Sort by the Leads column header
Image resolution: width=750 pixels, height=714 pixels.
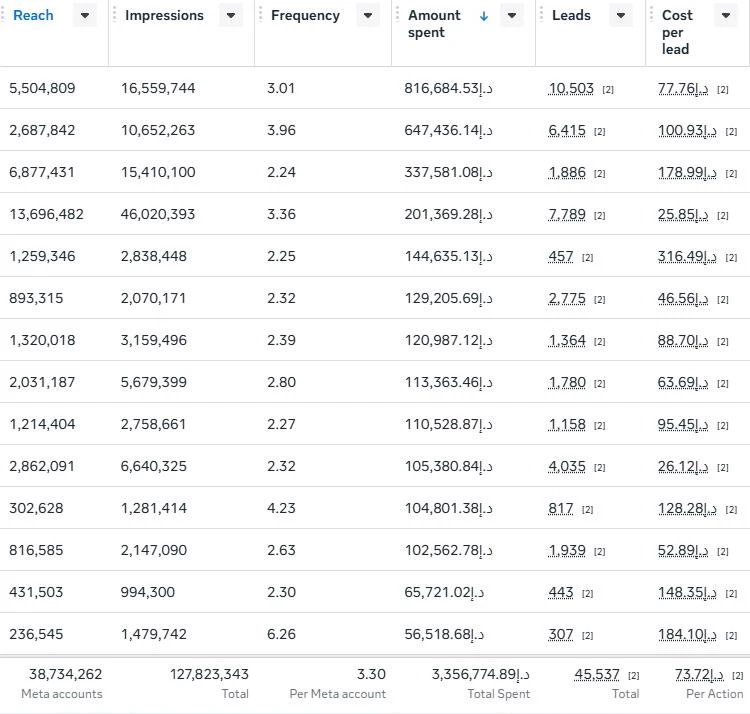[x=571, y=15]
